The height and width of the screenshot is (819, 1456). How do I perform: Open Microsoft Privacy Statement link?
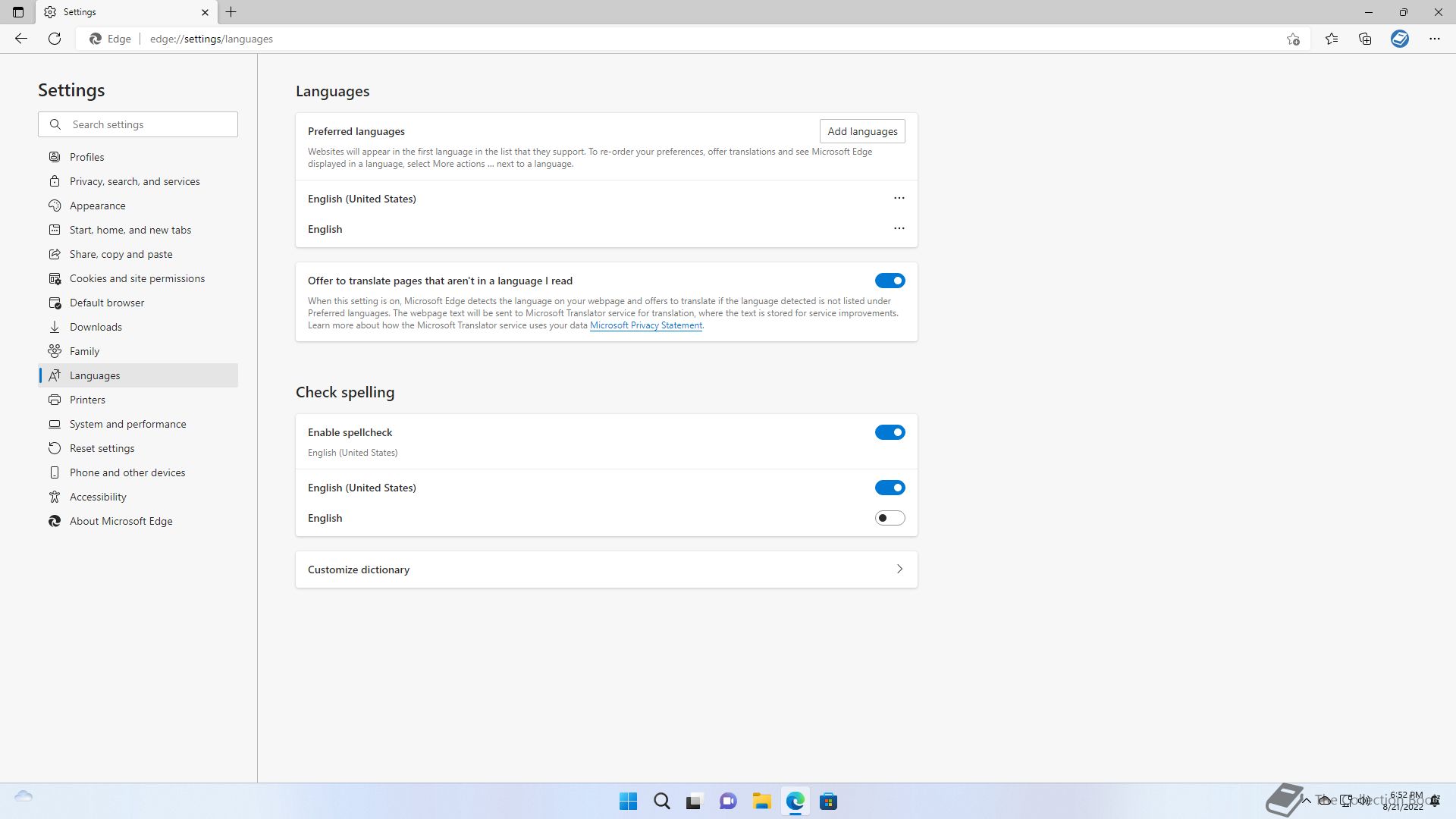pos(646,325)
